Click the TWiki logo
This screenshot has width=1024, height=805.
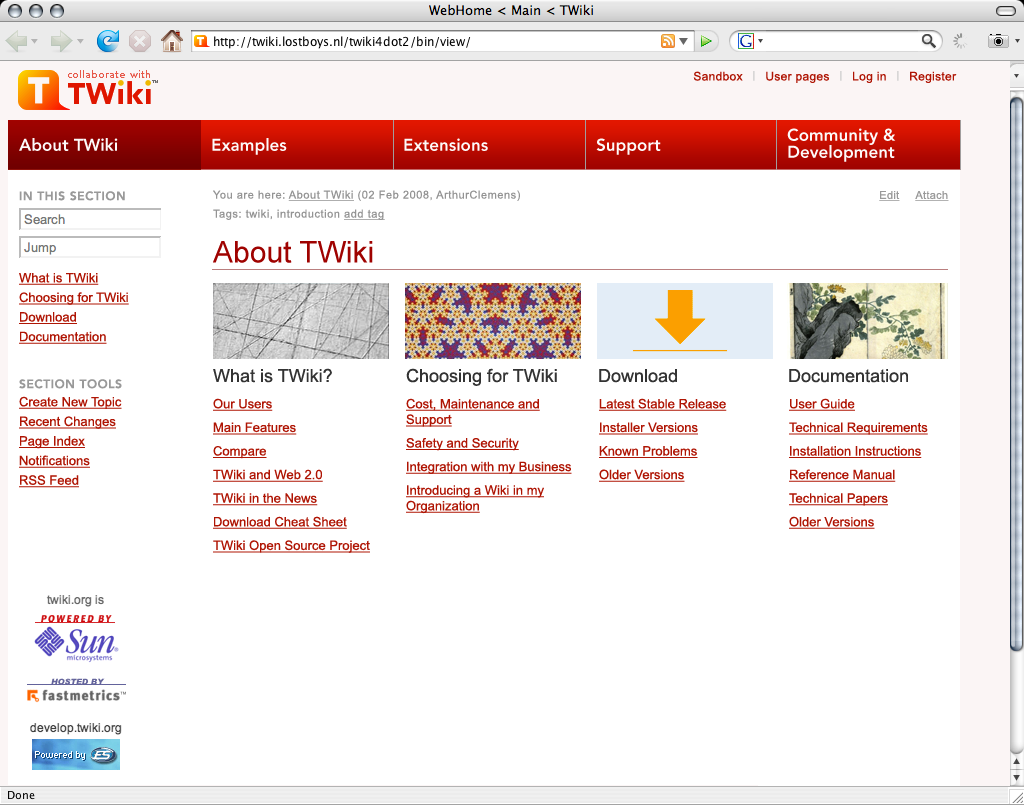87,89
